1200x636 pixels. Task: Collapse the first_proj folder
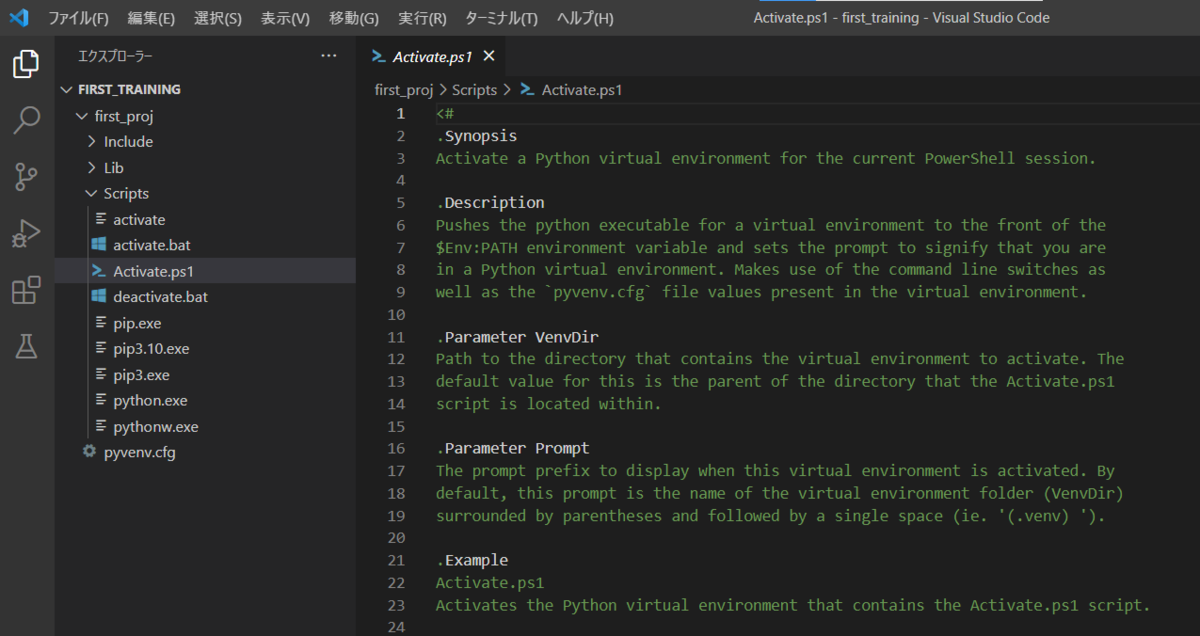point(123,116)
